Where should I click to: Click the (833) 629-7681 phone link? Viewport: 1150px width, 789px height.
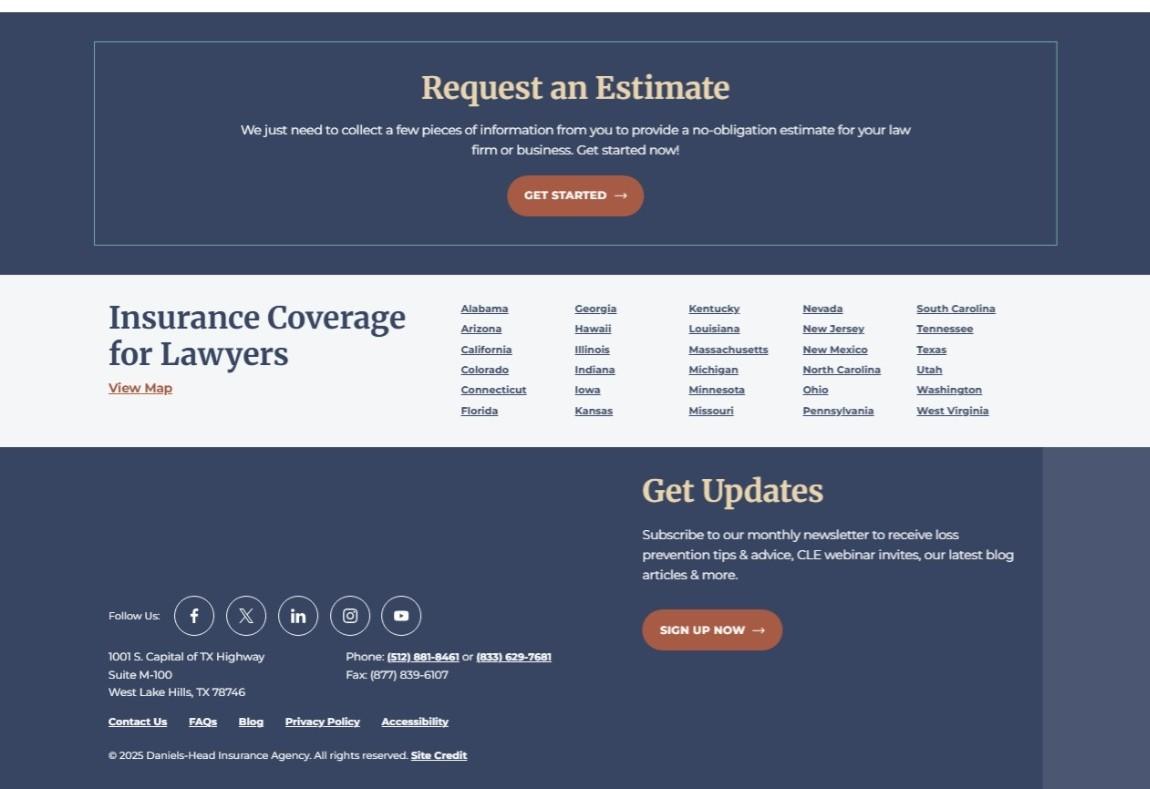pyautogui.click(x=513, y=657)
